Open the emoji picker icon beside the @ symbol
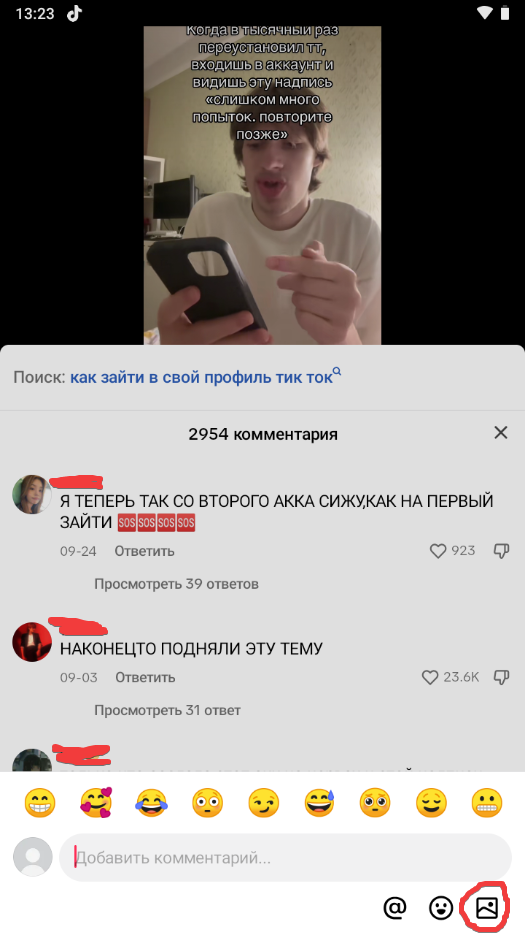Image resolution: width=525 pixels, height=935 pixels. (441, 908)
